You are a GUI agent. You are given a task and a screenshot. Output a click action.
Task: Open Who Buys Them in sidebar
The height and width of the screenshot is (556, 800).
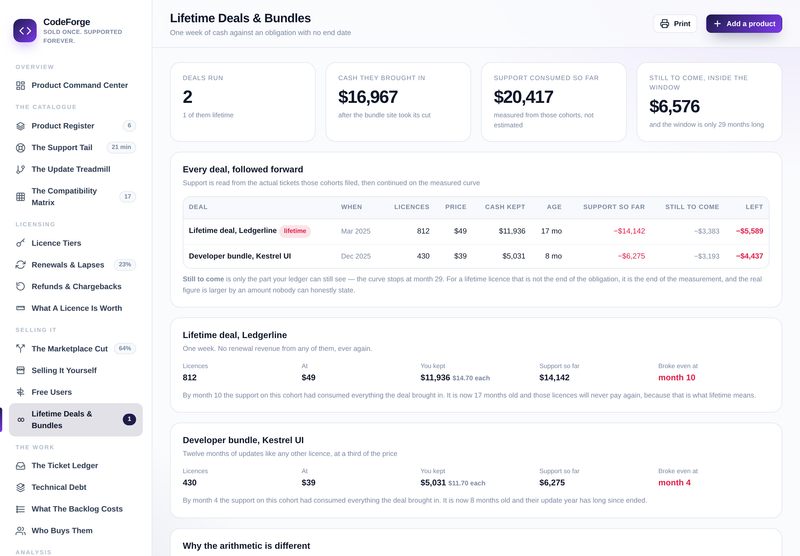[x=76, y=530]
